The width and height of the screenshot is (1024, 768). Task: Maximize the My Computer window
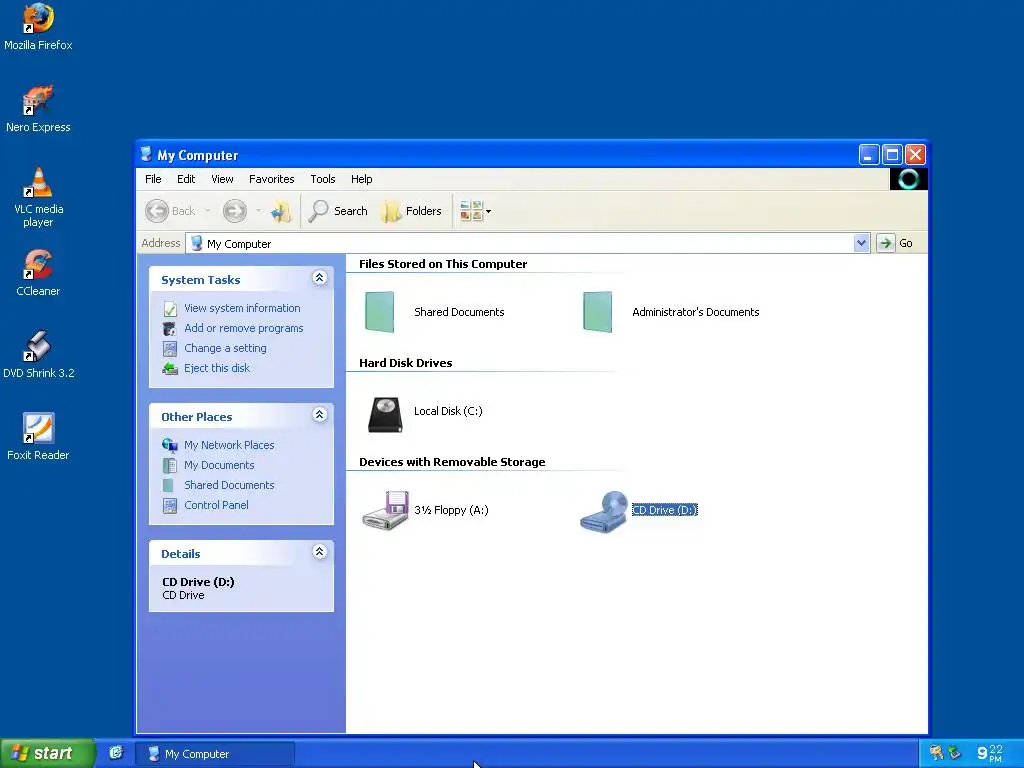(x=892, y=155)
